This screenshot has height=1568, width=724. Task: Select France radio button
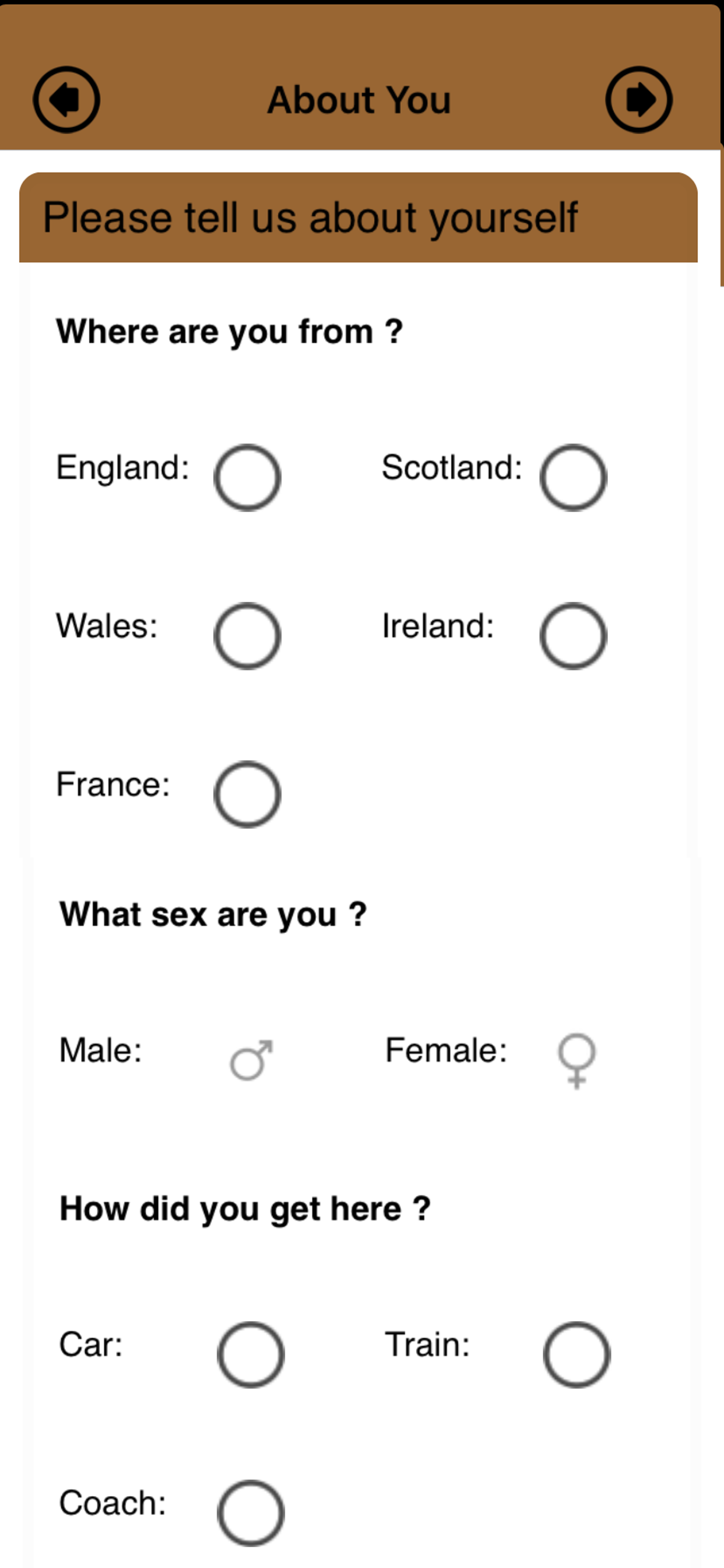tap(247, 794)
